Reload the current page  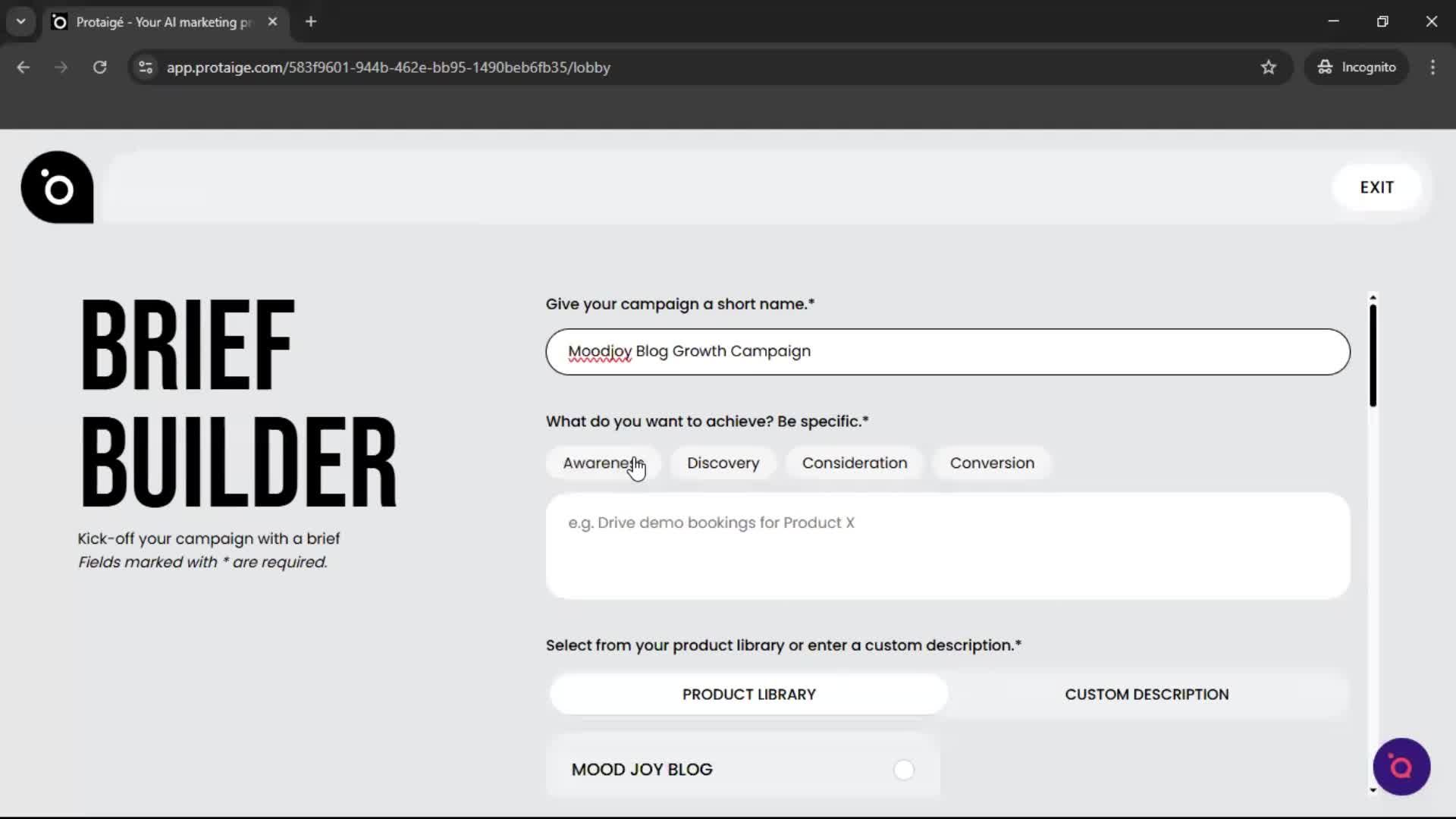click(99, 67)
